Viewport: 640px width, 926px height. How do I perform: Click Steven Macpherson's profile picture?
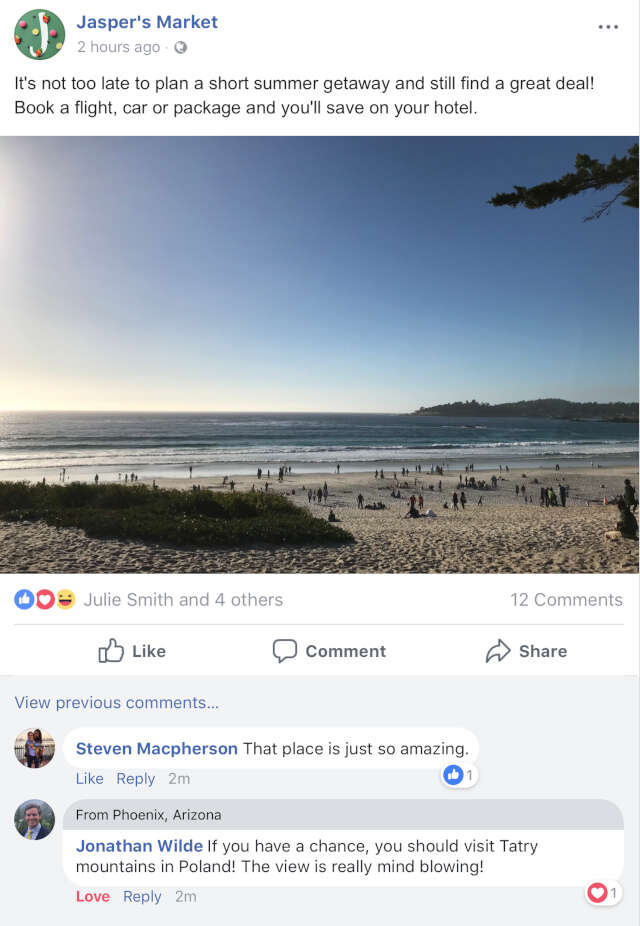34,748
